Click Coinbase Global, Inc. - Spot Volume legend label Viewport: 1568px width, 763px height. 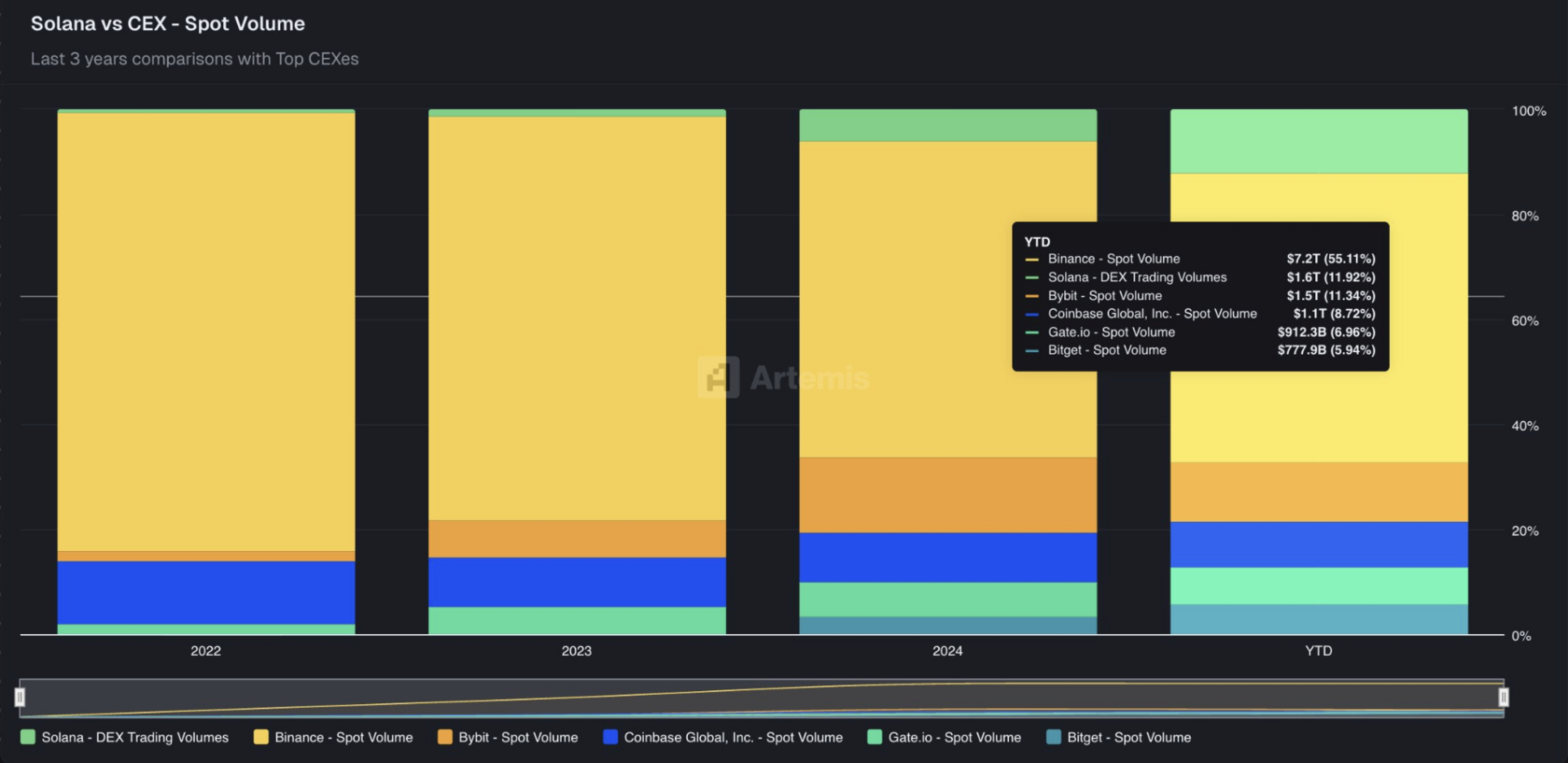click(x=734, y=737)
